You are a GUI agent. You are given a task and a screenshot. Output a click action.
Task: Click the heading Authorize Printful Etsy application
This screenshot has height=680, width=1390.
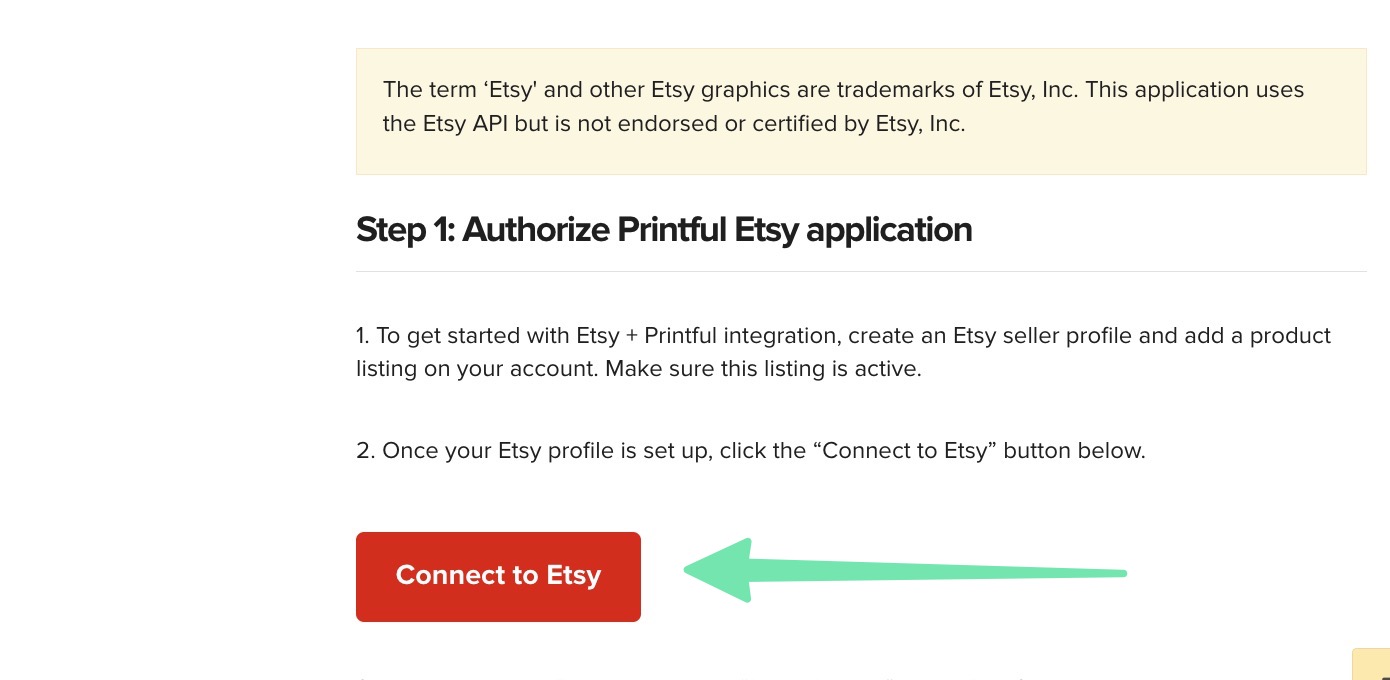tap(664, 229)
